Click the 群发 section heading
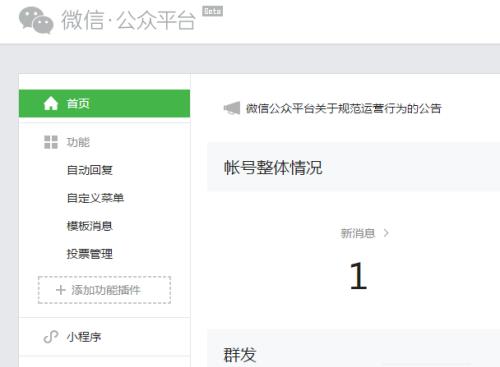Viewport: 500px width, 367px height. 240,354
